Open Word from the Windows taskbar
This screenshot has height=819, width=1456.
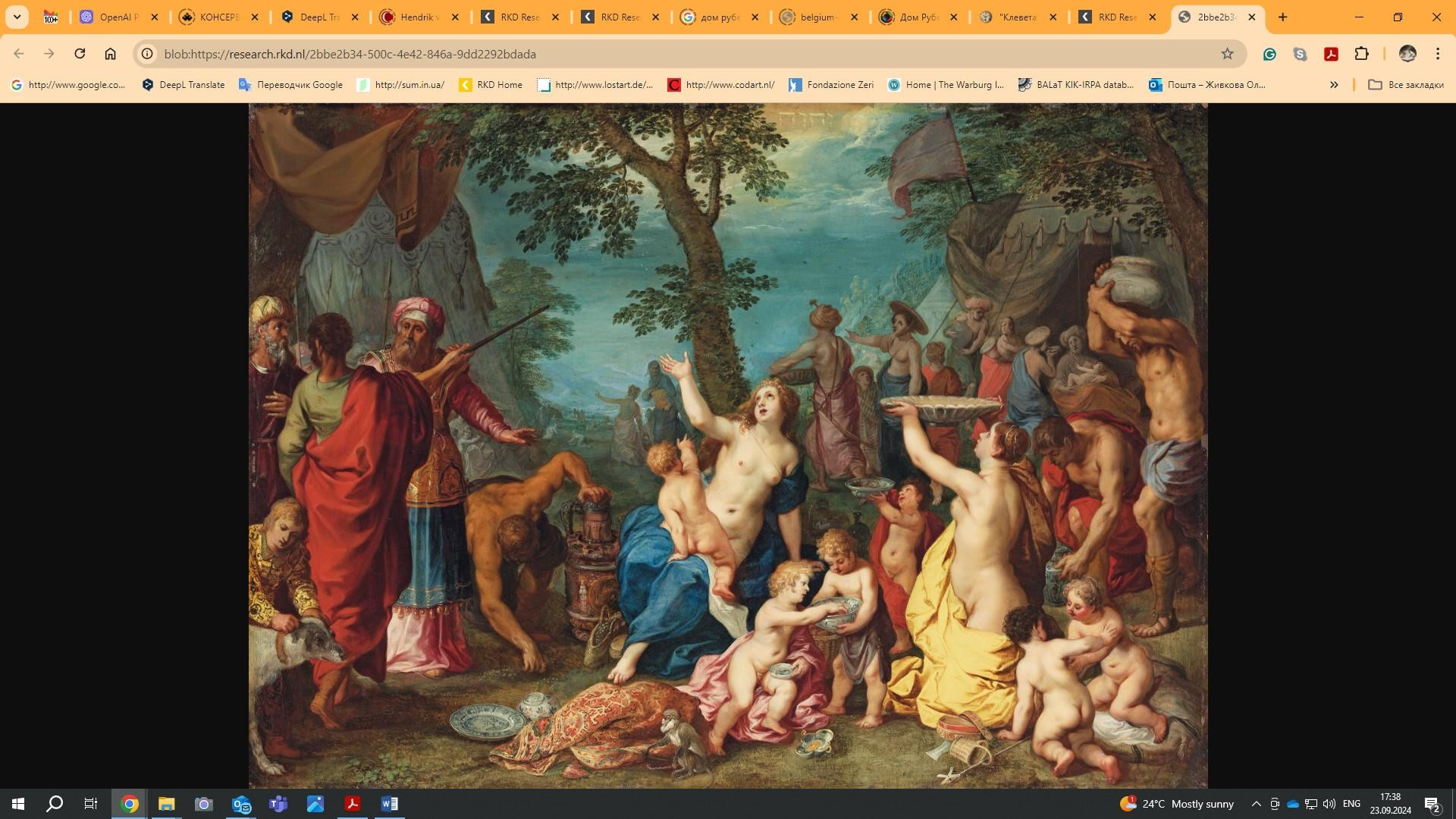(389, 804)
